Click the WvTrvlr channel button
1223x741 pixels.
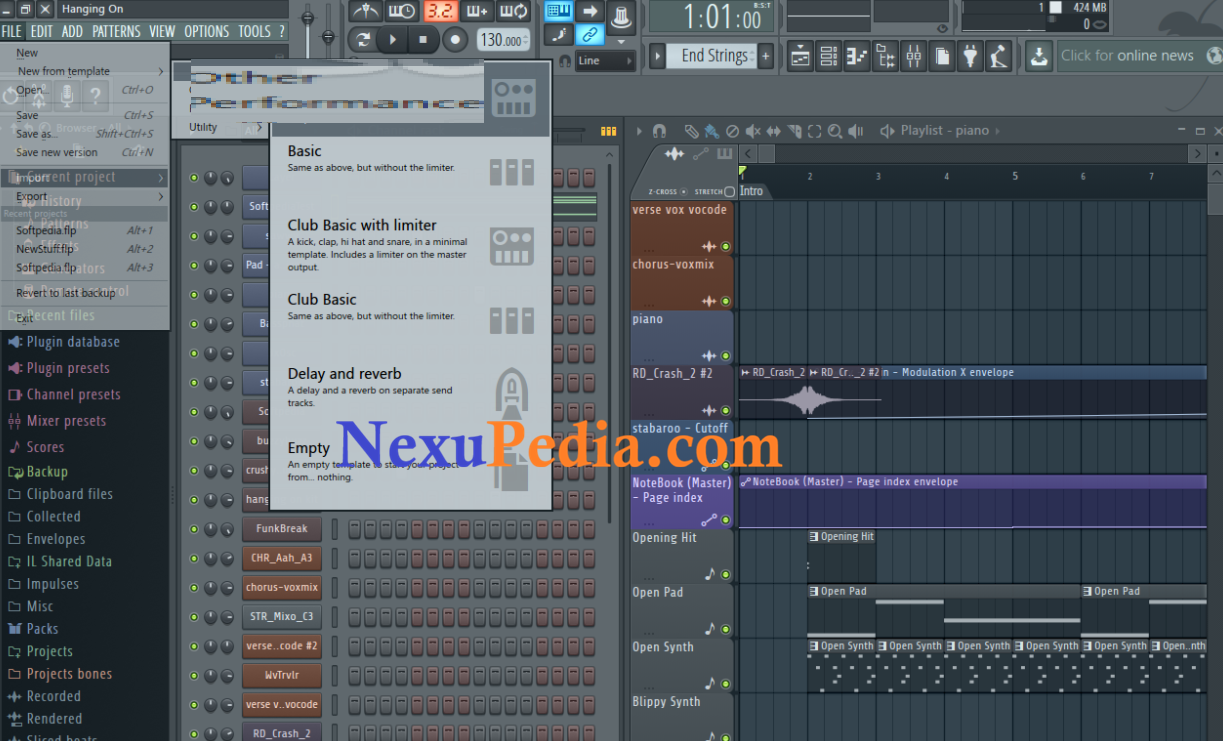[282, 675]
